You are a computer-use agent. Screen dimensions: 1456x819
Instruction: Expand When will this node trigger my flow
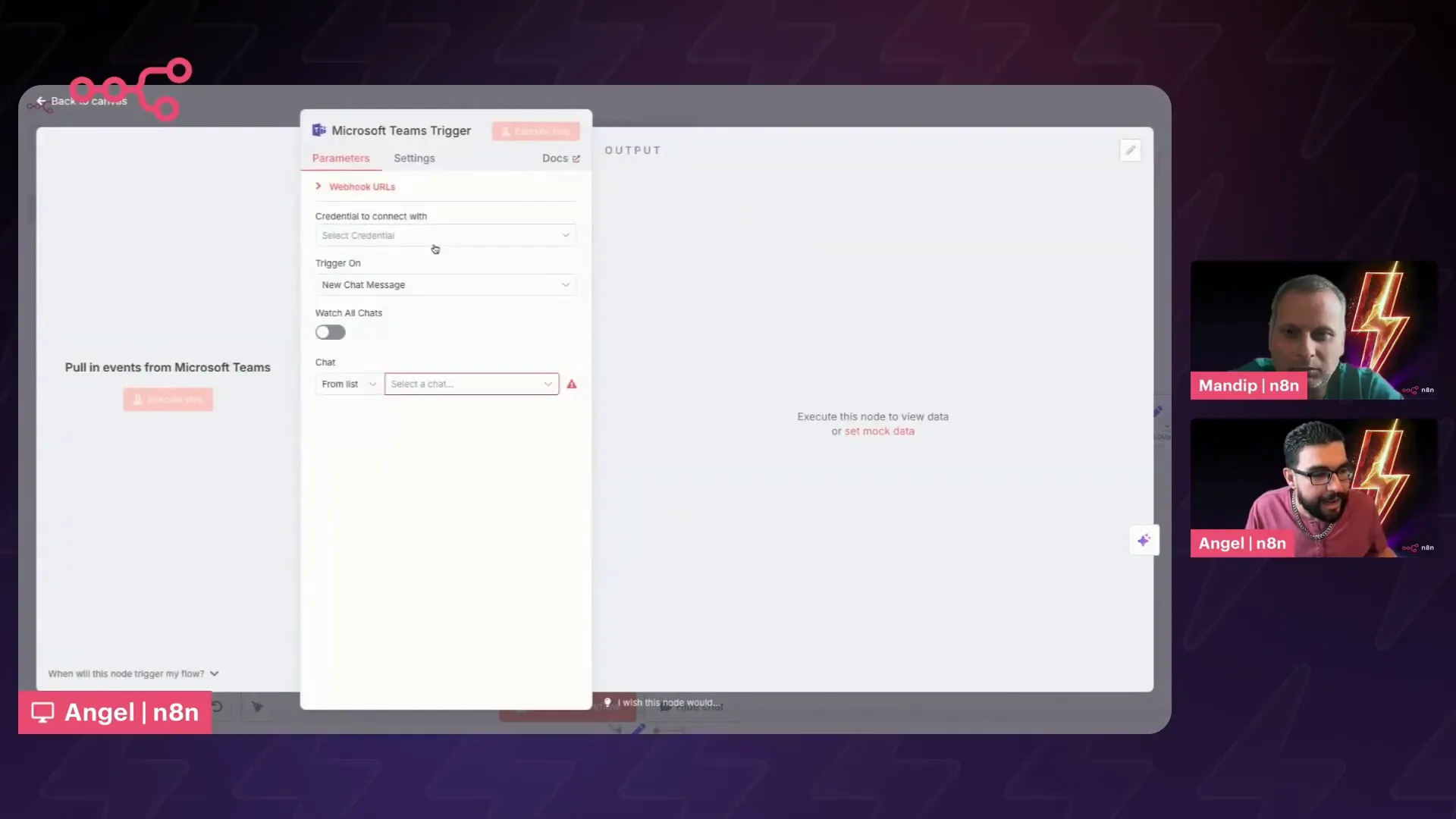pos(133,673)
